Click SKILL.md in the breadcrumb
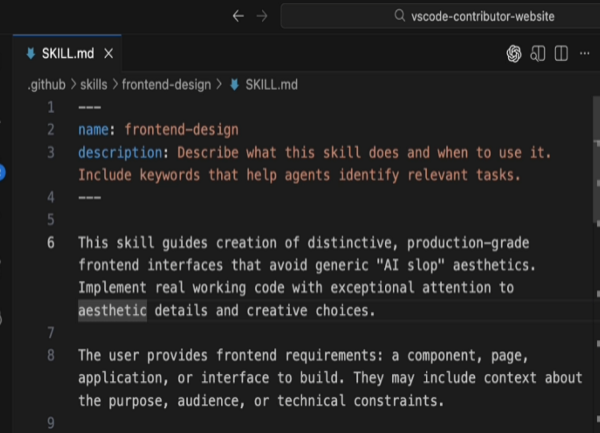600x433 pixels. coord(271,85)
